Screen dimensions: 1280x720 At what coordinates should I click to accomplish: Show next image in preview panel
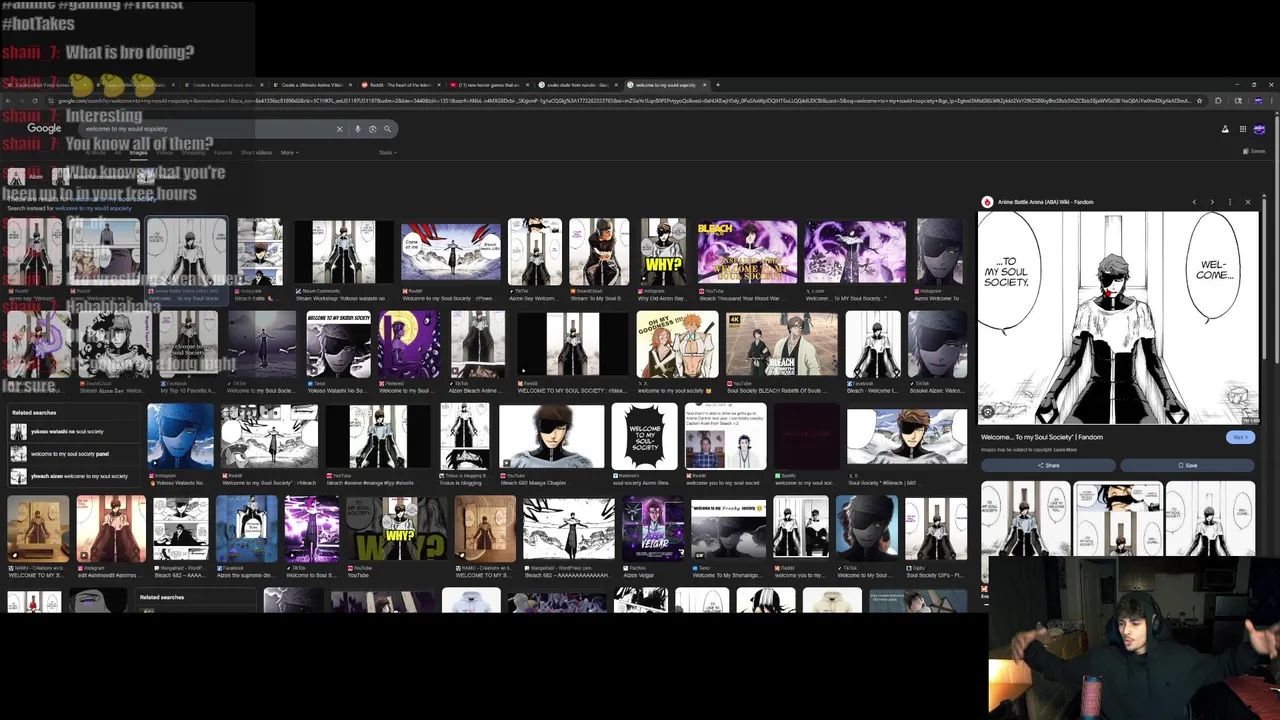point(1212,202)
